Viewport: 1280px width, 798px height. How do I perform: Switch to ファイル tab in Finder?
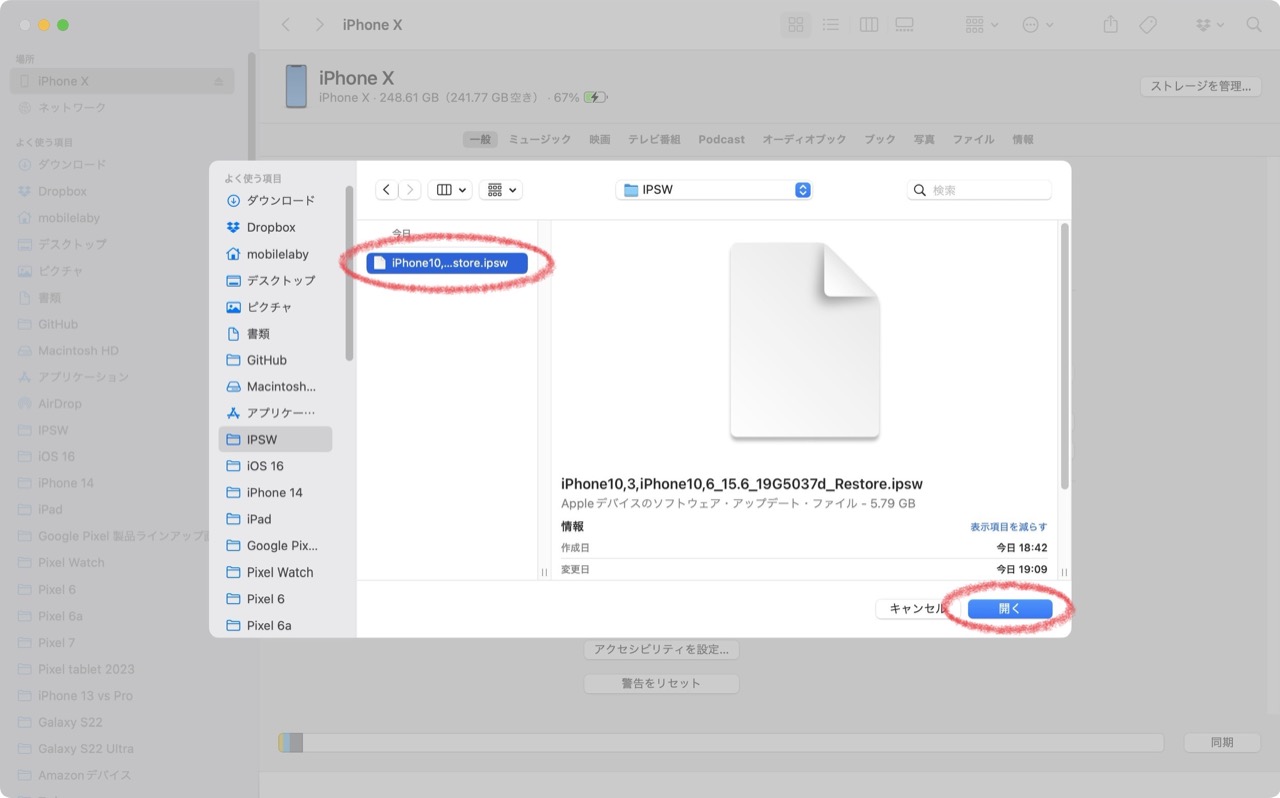pos(973,140)
